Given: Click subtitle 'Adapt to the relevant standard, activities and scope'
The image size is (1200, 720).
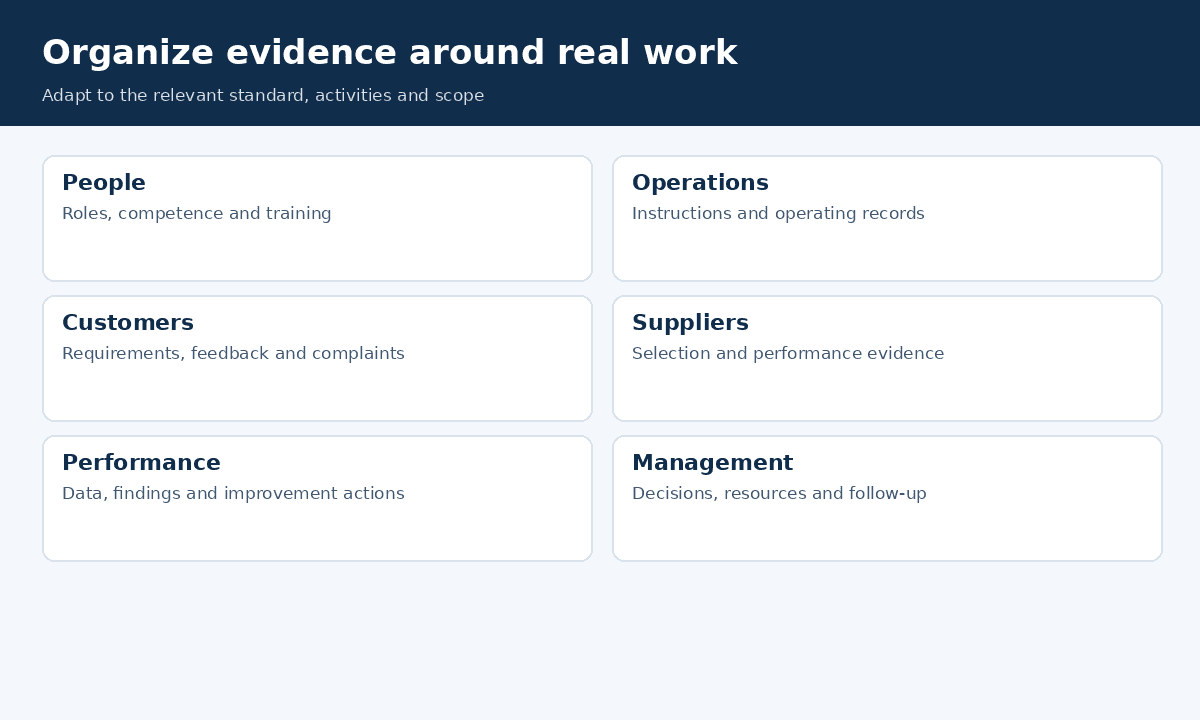Looking at the screenshot, I should (x=263, y=96).
